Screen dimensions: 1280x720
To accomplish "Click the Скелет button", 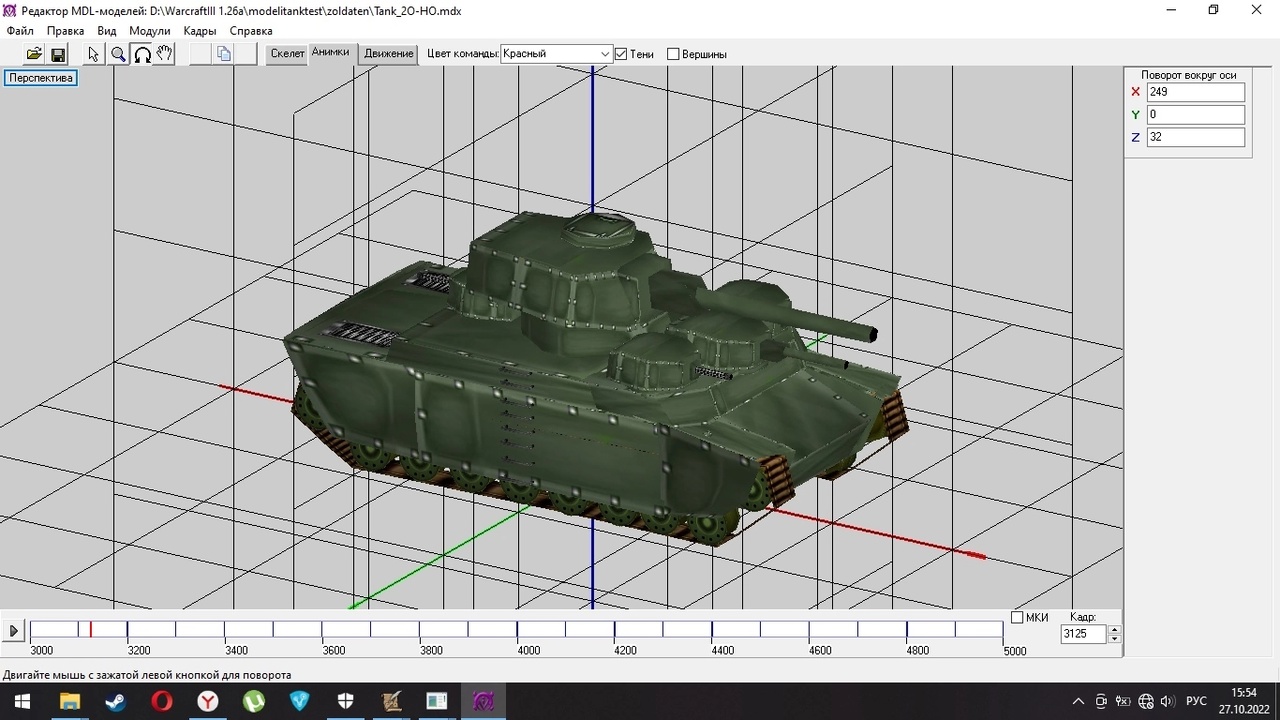I will 287,54.
